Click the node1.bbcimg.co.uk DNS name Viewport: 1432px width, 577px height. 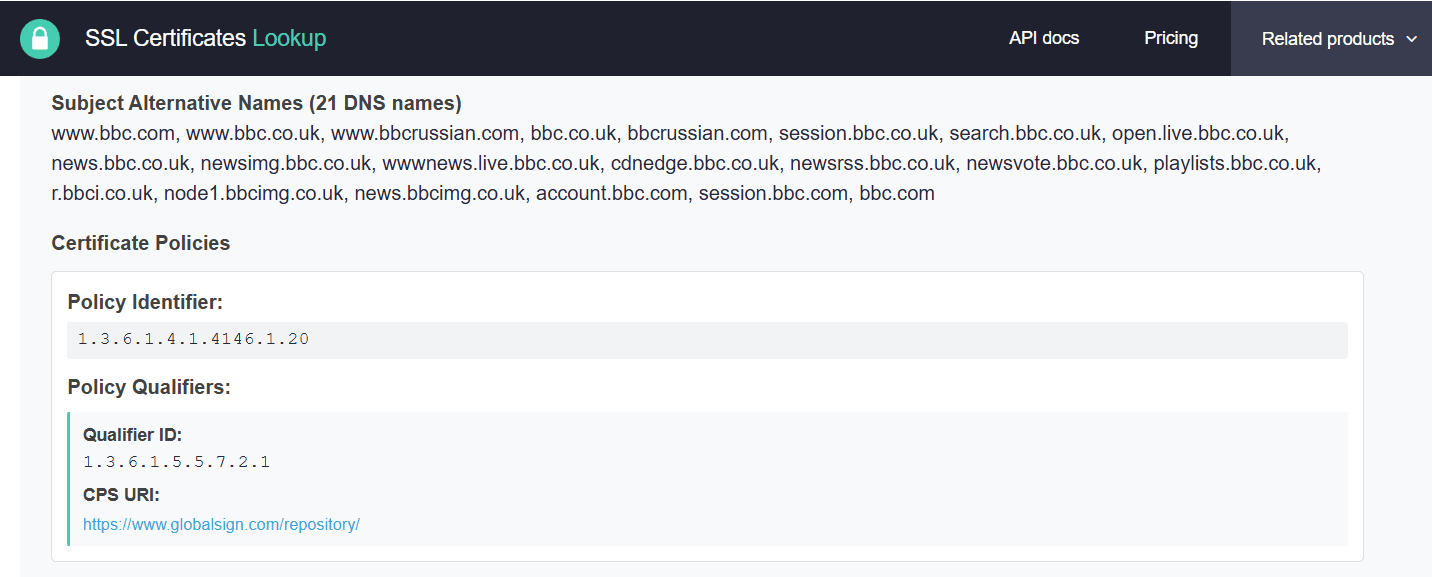(x=254, y=194)
